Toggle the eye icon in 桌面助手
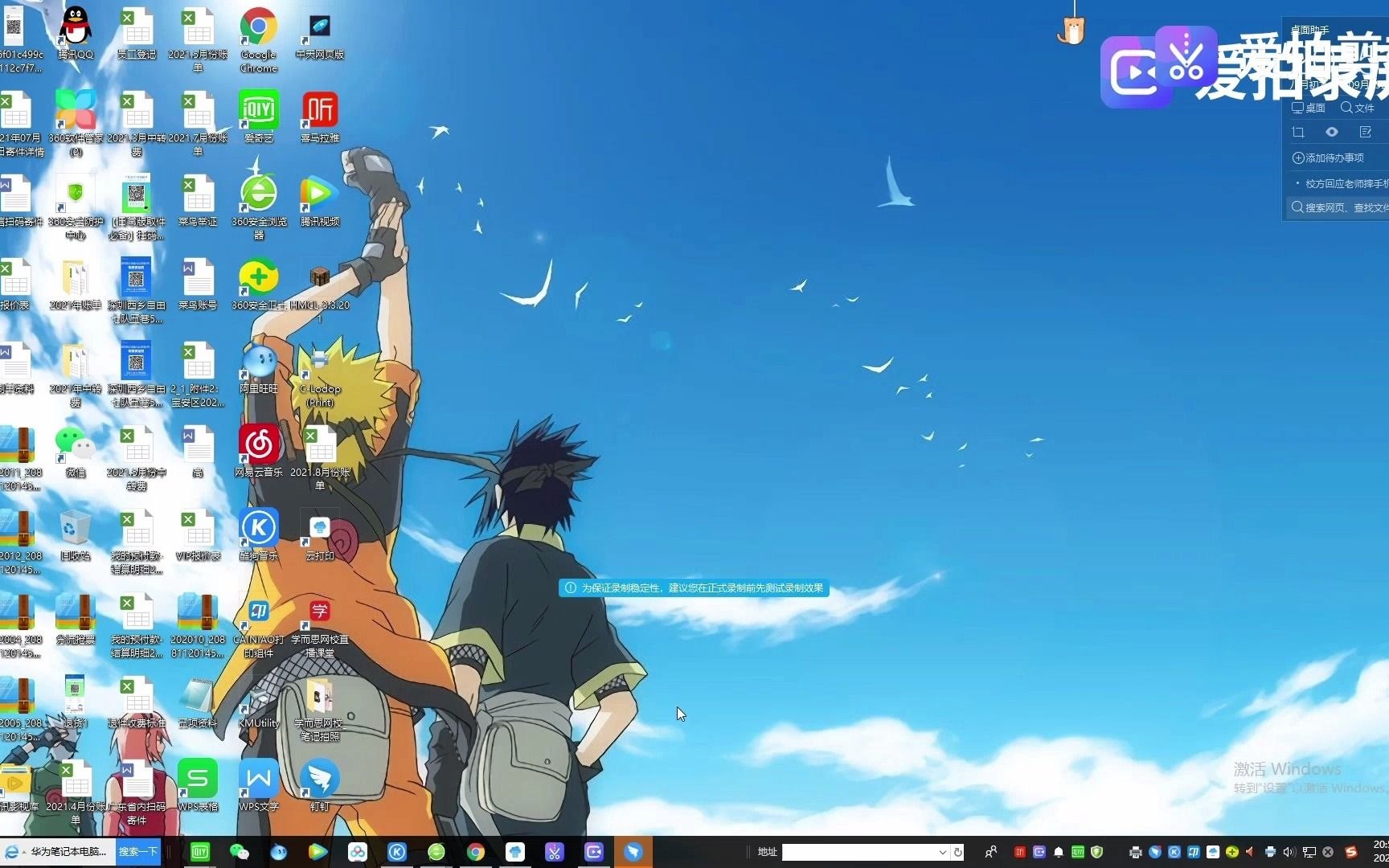This screenshot has width=1389, height=868. click(x=1332, y=132)
